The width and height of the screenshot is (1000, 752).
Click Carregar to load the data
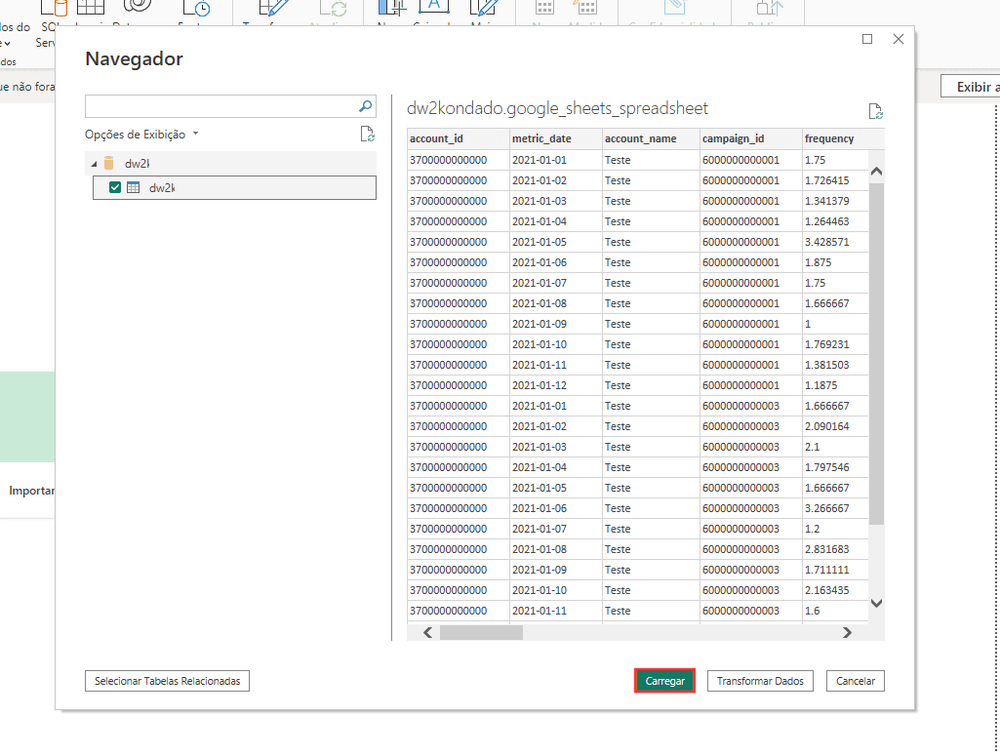click(664, 680)
